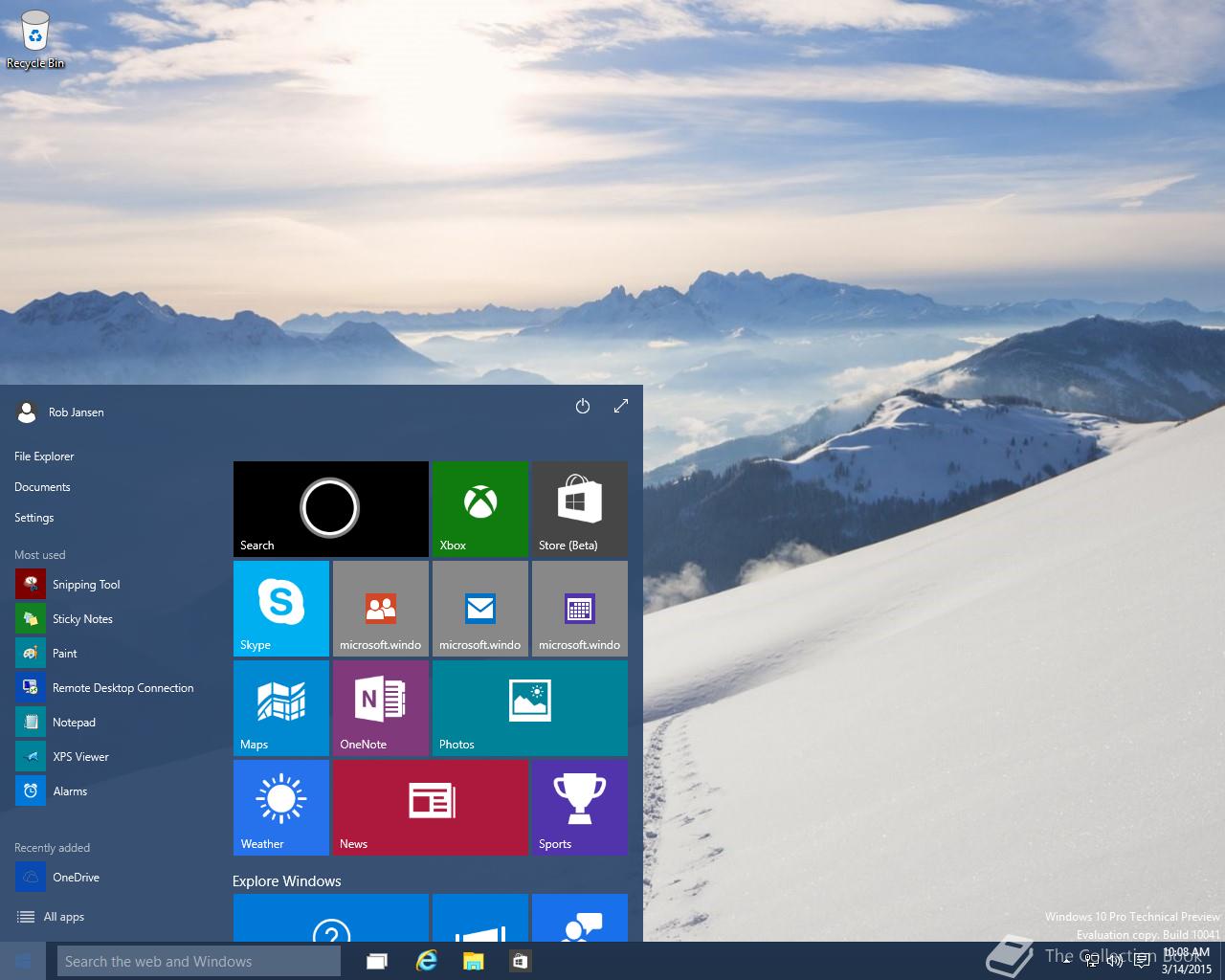Open the taskbar clock and date

(1187, 961)
